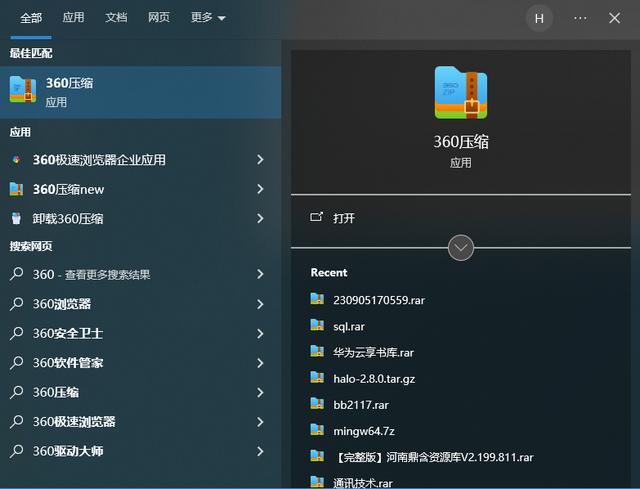The image size is (640, 489).
Task: Click search icon beside 360 - 查看更多搜索结果
Action: tap(16, 274)
